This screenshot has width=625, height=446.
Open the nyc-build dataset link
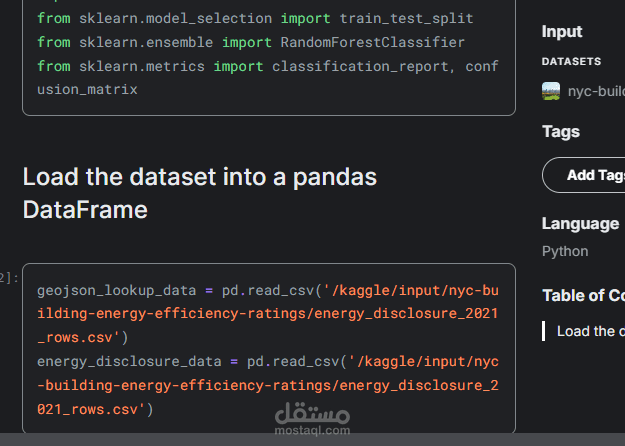tap(596, 91)
